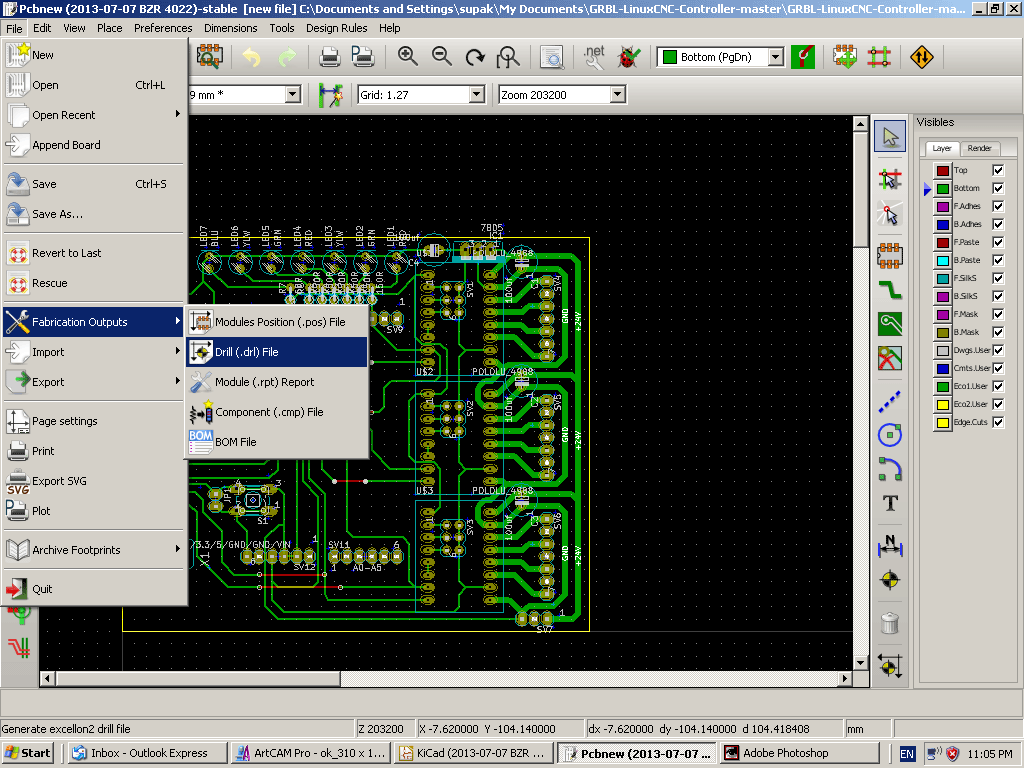
Task: Open the Export submenu
Action: (x=48, y=382)
